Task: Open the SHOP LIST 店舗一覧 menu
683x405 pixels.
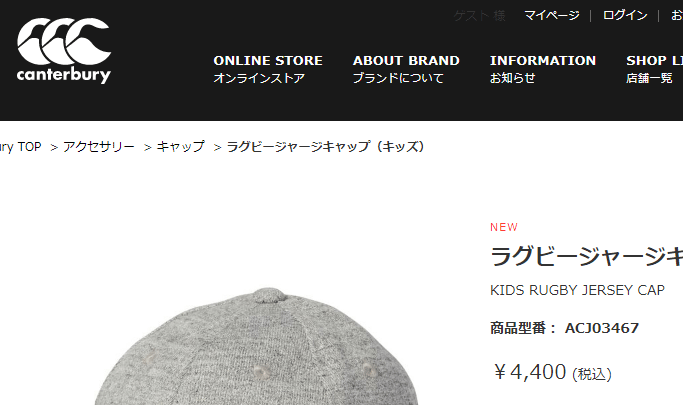Action: 654,69
